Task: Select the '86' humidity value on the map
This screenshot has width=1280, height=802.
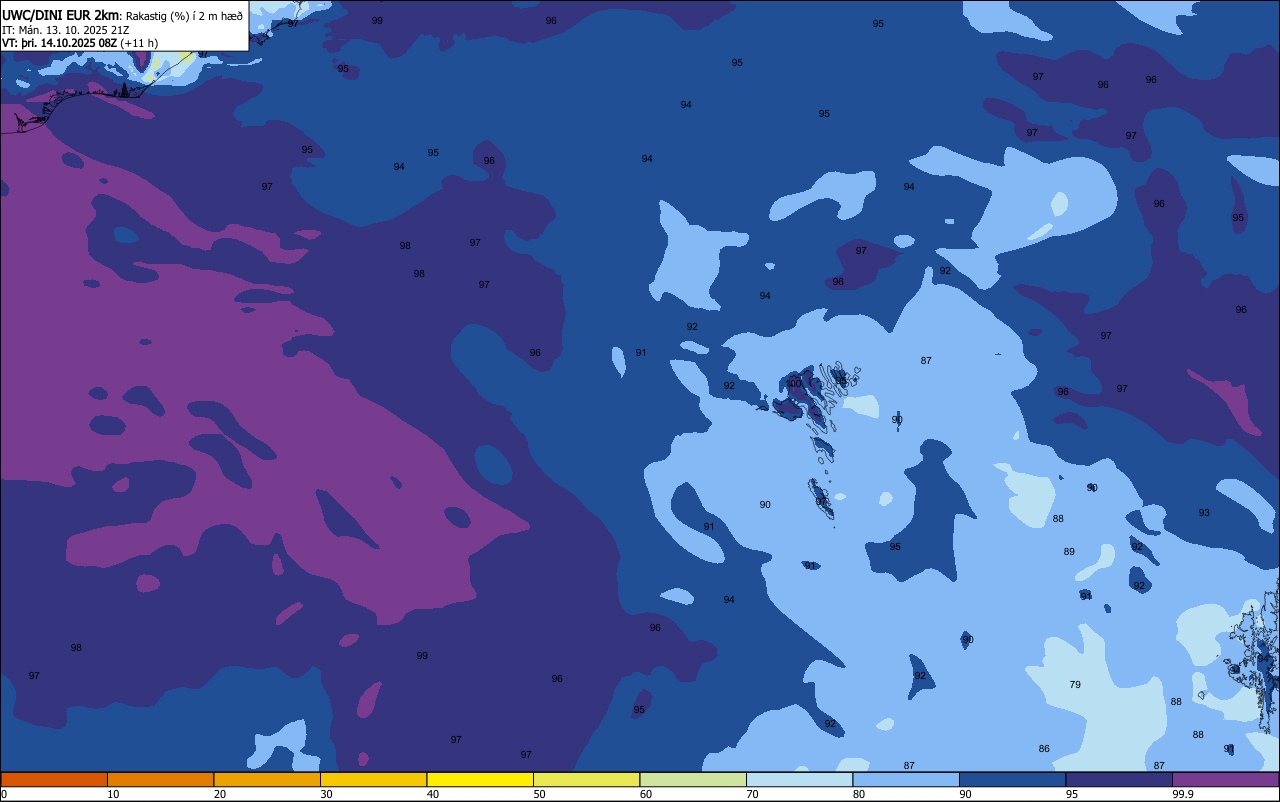Action: [x=1044, y=749]
